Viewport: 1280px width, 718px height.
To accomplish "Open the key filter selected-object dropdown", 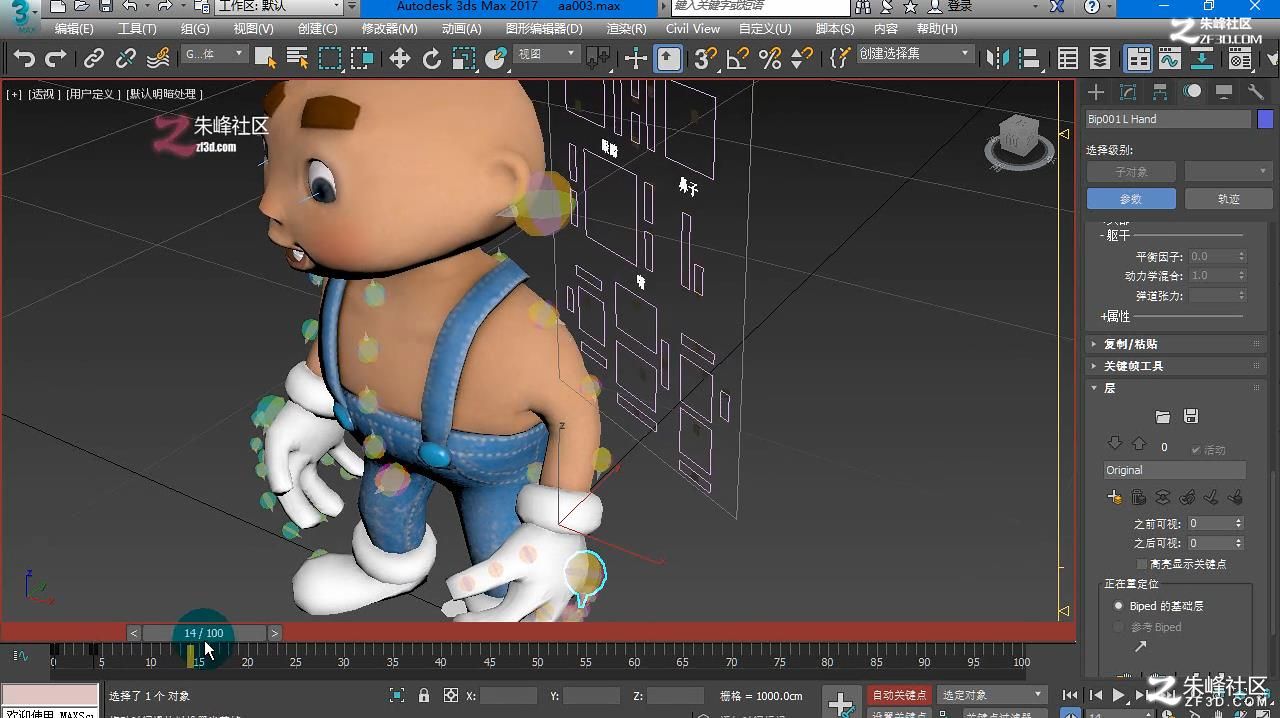I will click(x=991, y=695).
